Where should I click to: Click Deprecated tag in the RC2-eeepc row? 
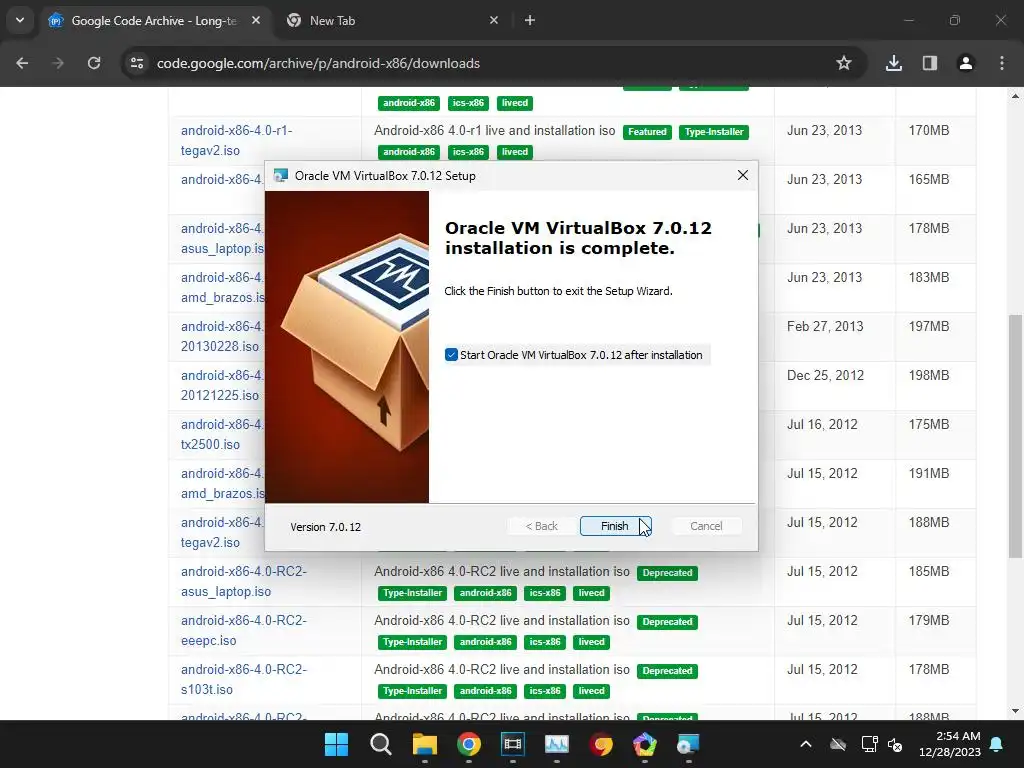coord(667,622)
